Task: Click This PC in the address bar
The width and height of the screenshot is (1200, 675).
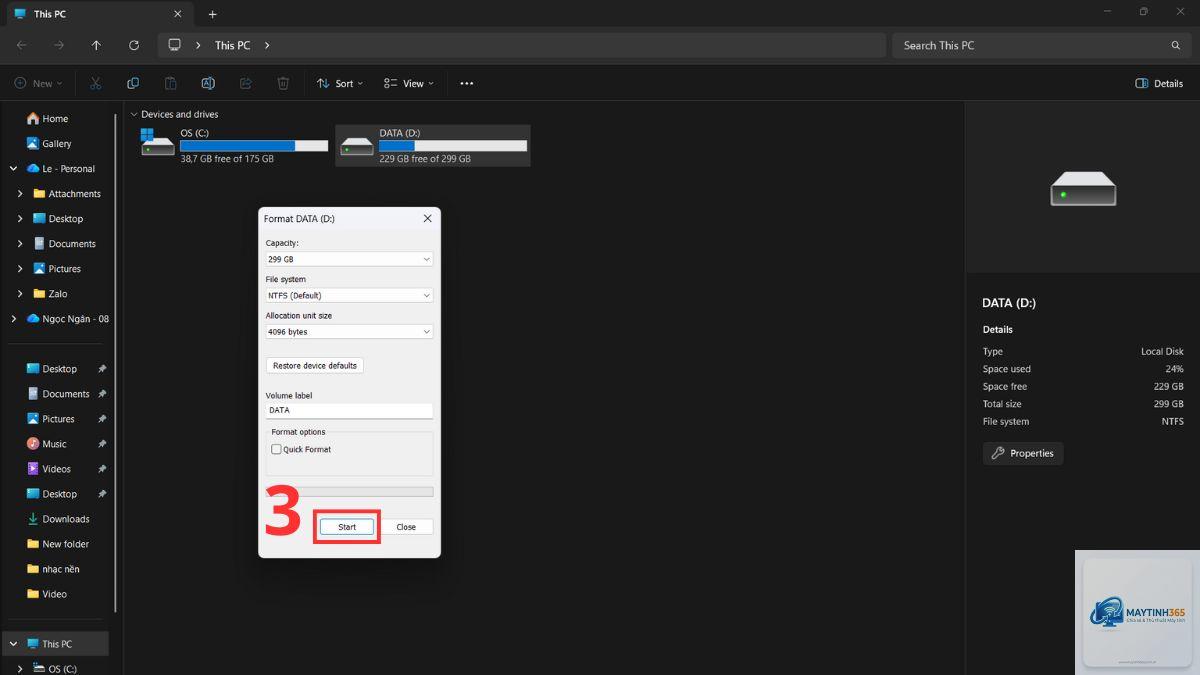Action: [x=232, y=45]
